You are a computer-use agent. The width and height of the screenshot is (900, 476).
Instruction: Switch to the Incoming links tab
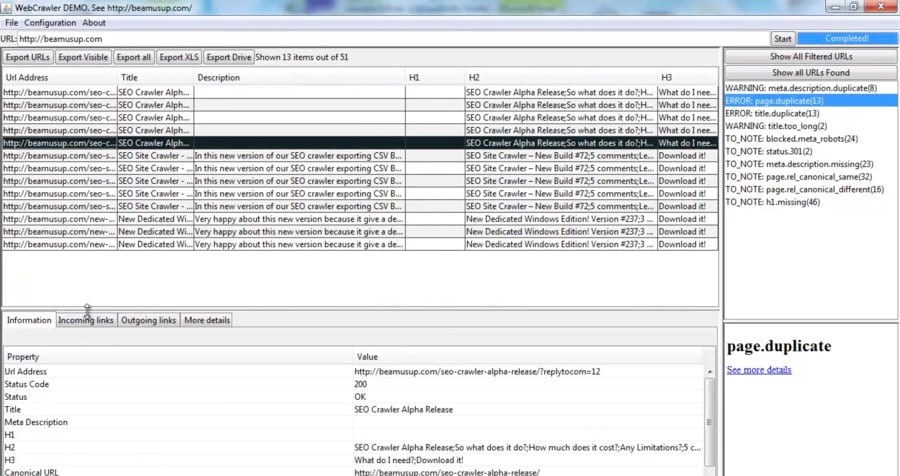[86, 320]
